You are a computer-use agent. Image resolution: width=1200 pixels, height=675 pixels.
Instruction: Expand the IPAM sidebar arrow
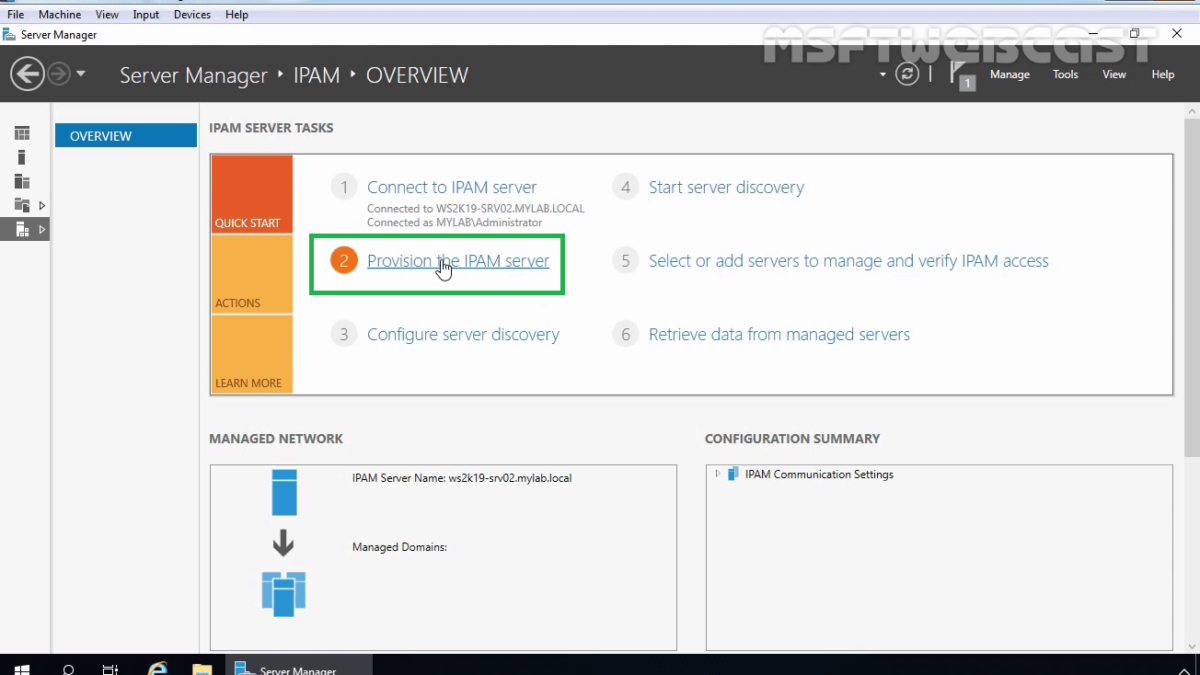click(x=42, y=229)
